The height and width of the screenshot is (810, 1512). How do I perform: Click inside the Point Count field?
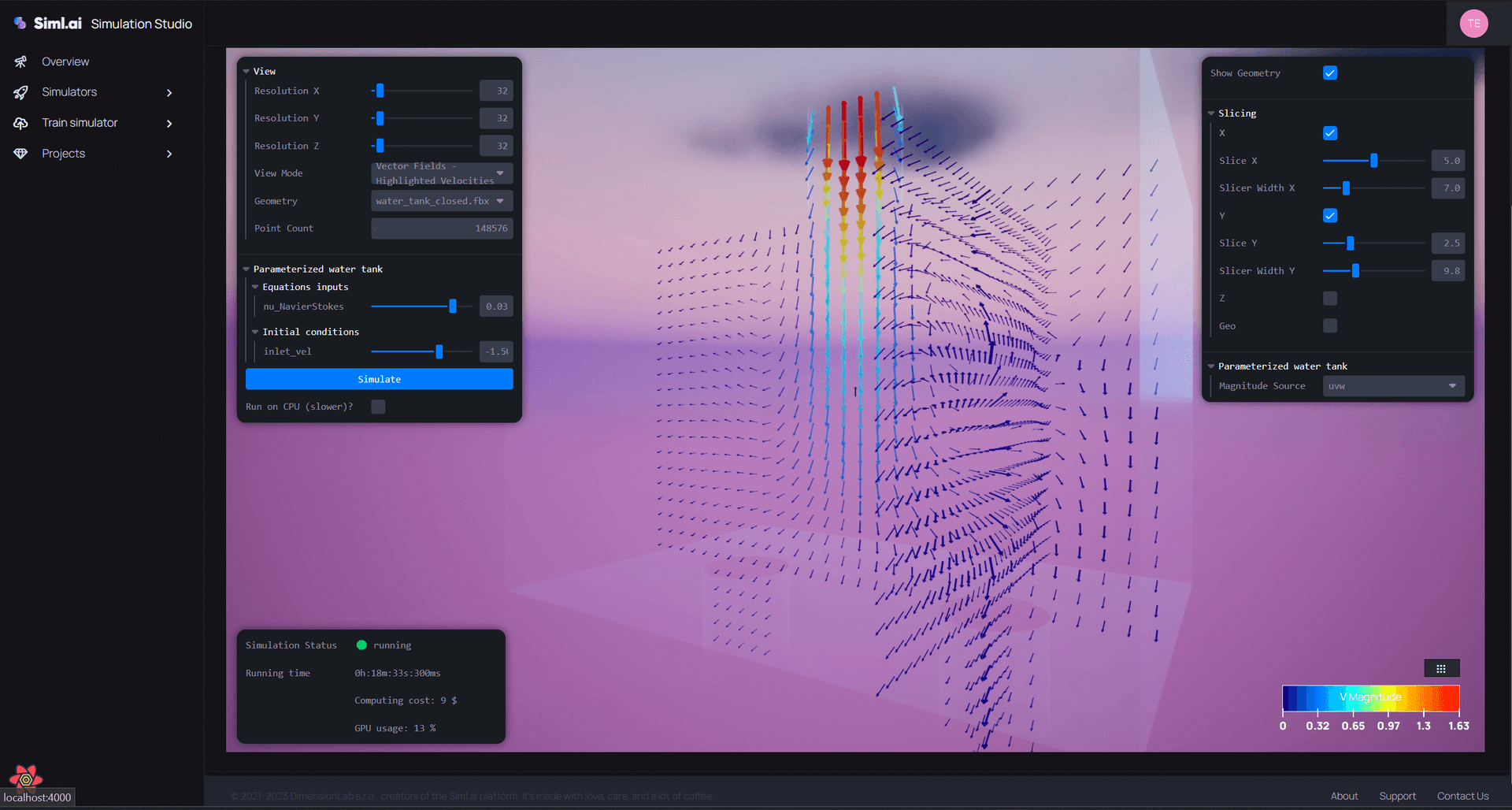coord(441,228)
